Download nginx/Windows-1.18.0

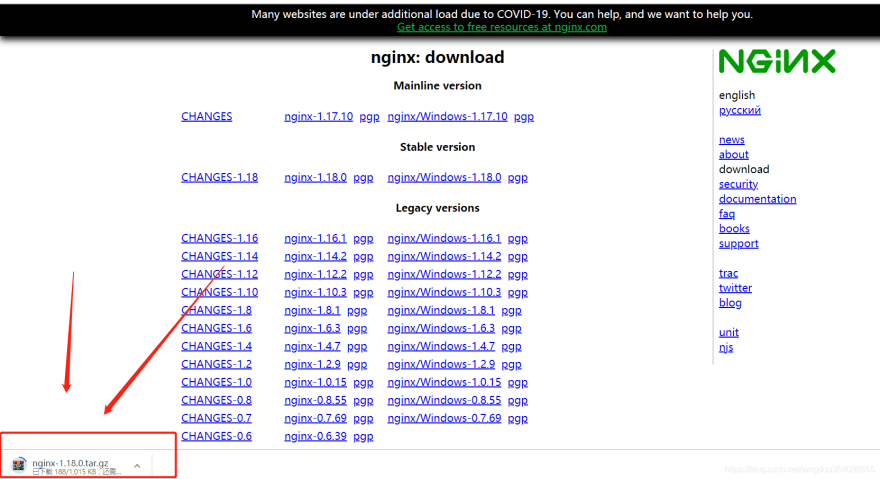[444, 177]
